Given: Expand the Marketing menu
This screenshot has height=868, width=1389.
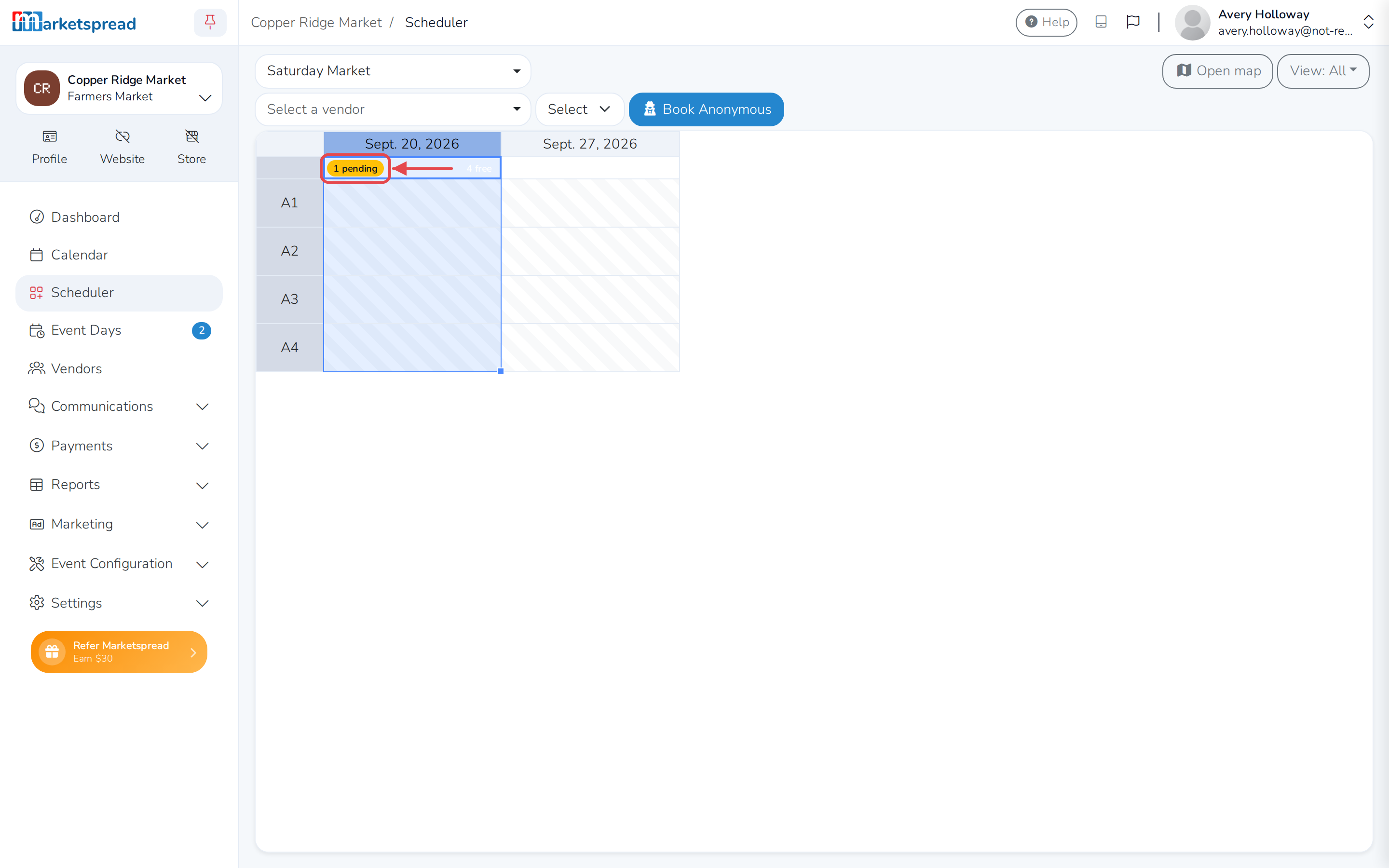Looking at the screenshot, I should 119,525.
